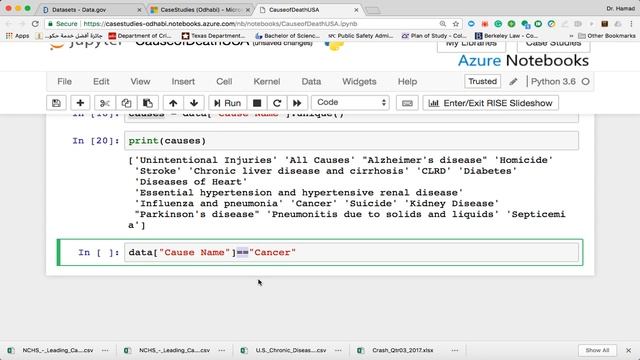Click the browser address bar URL

(220, 24)
